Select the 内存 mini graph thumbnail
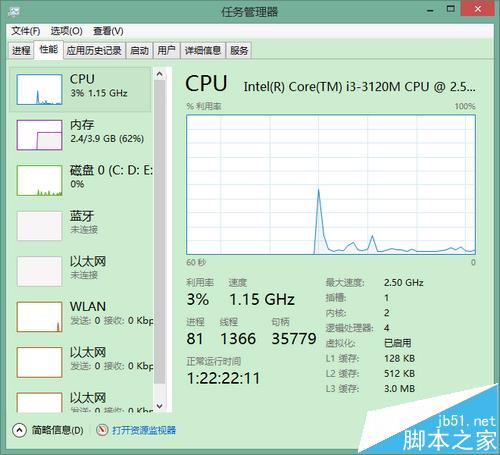 [39, 135]
